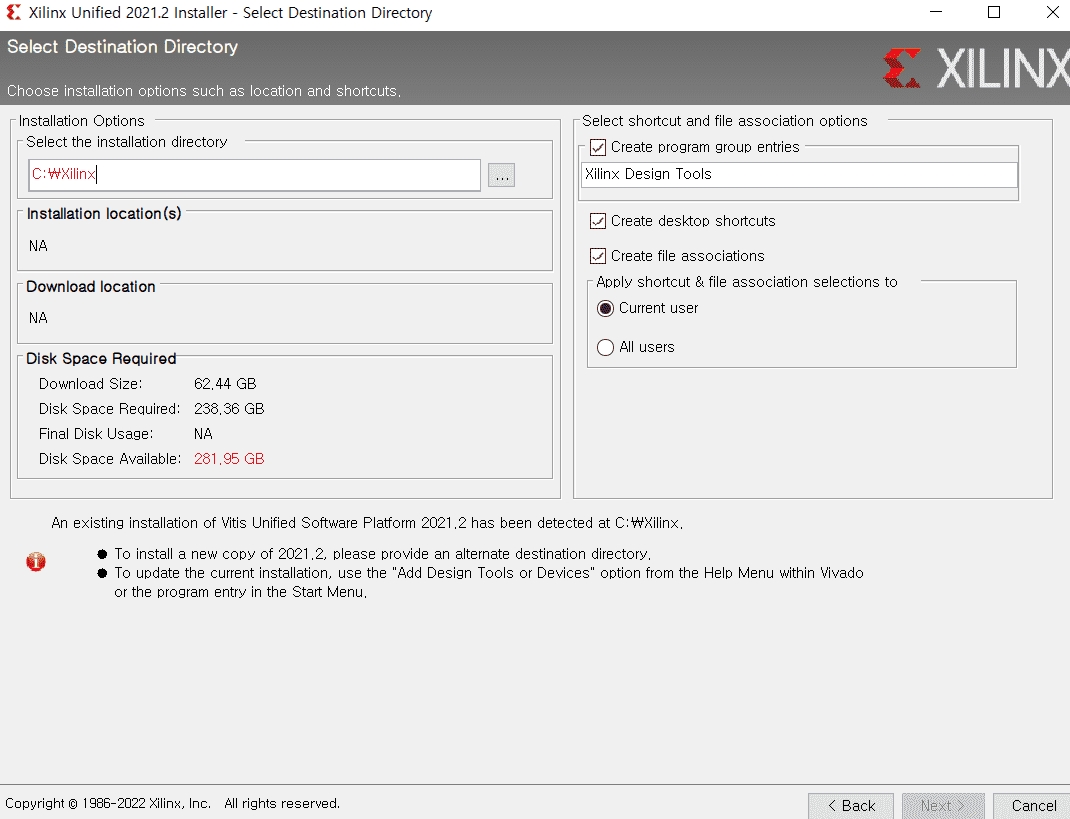Click the Select Destination Directory header title
This screenshot has width=1070, height=819.
click(123, 47)
